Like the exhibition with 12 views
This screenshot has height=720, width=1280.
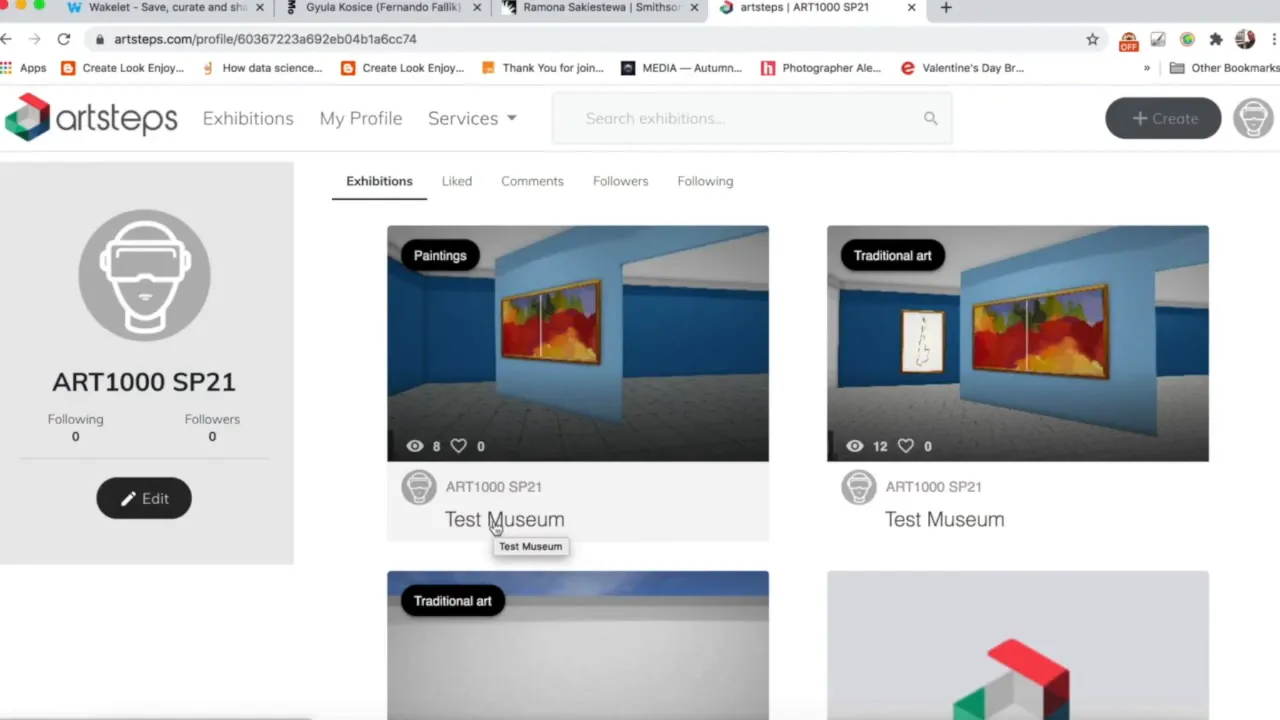(905, 446)
